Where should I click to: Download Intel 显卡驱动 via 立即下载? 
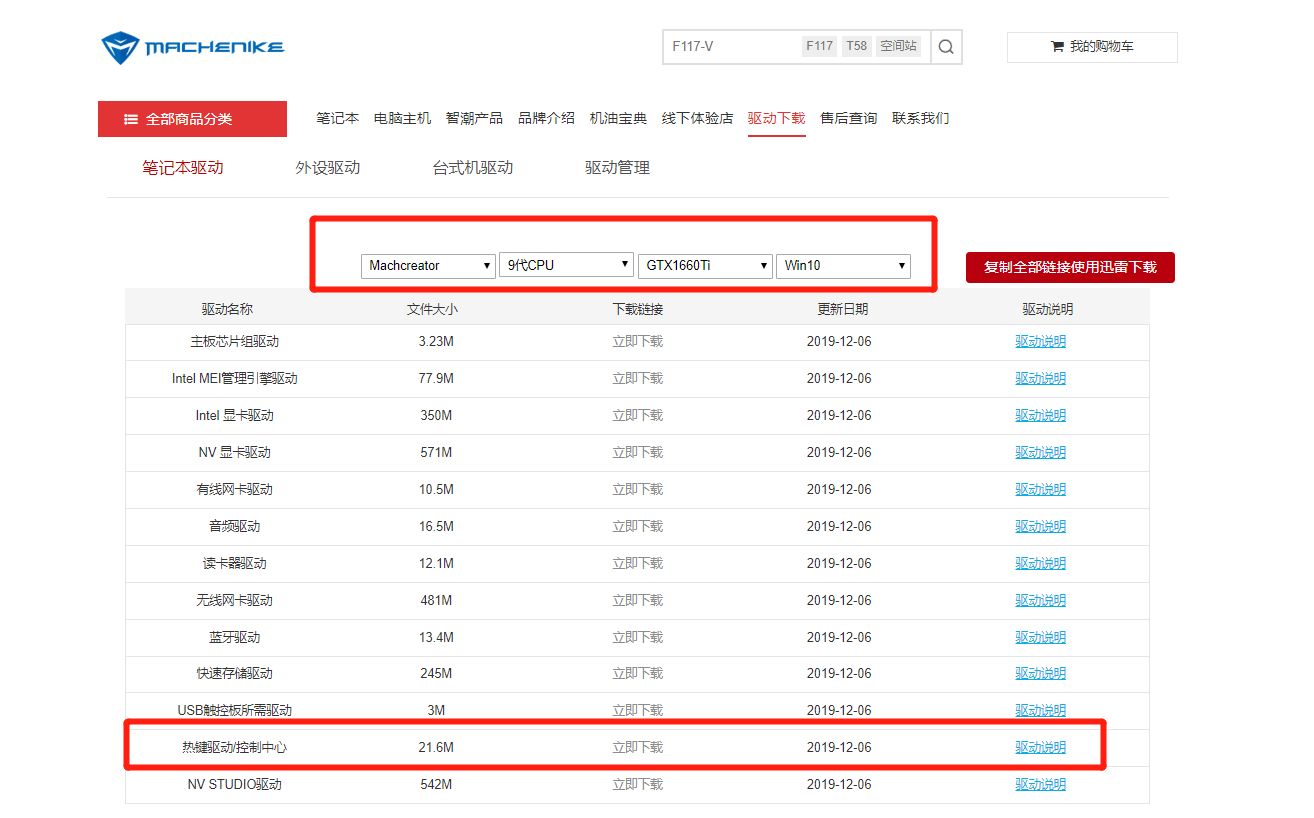tap(638, 415)
